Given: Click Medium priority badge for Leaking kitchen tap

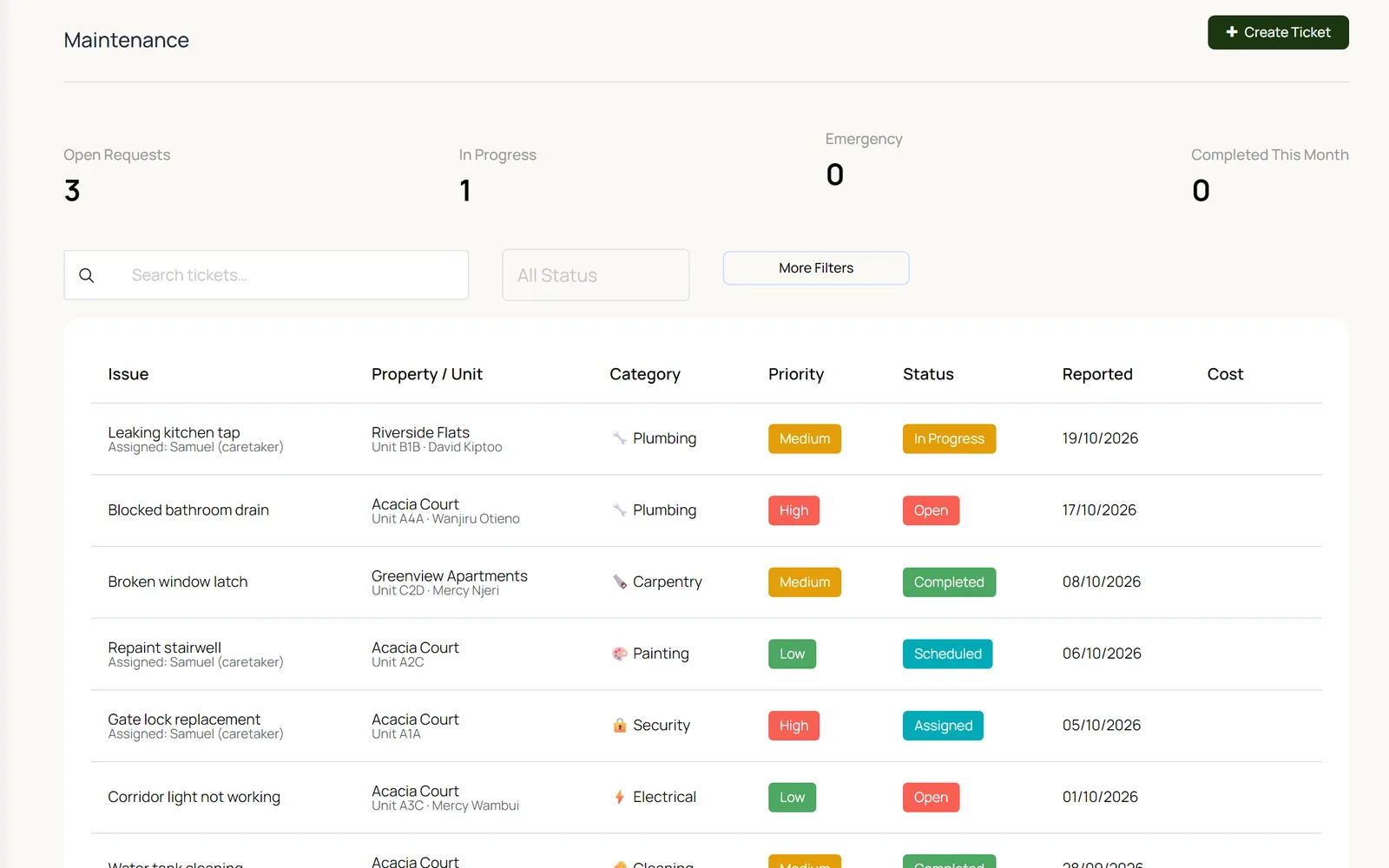Looking at the screenshot, I should click(805, 438).
